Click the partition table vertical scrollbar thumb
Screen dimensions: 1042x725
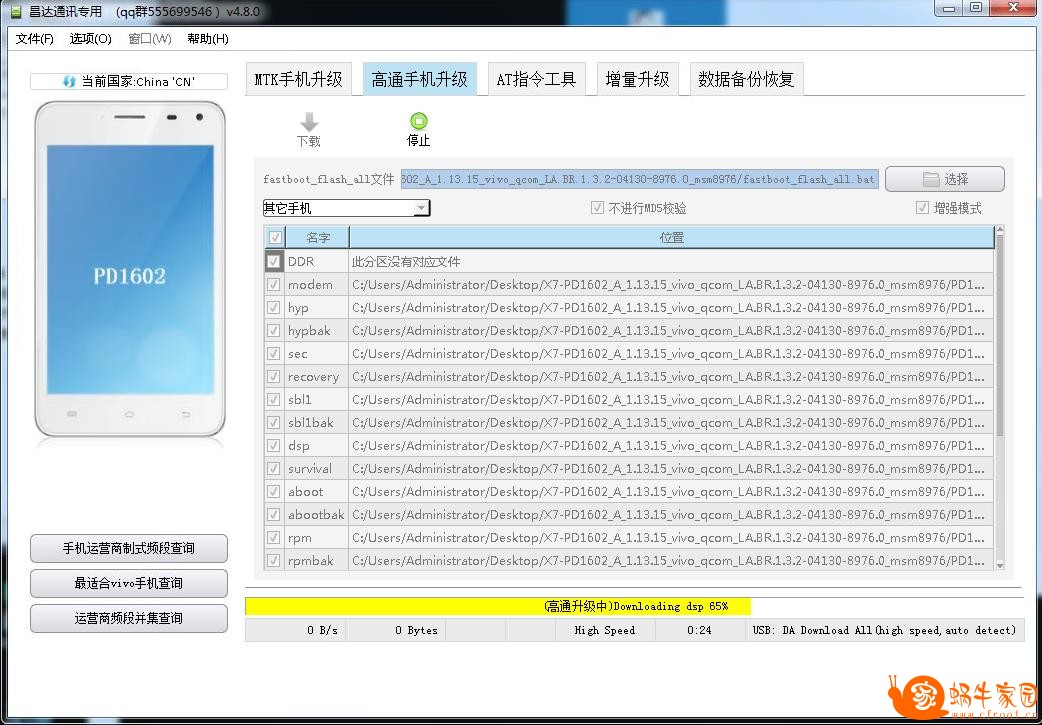1000,337
